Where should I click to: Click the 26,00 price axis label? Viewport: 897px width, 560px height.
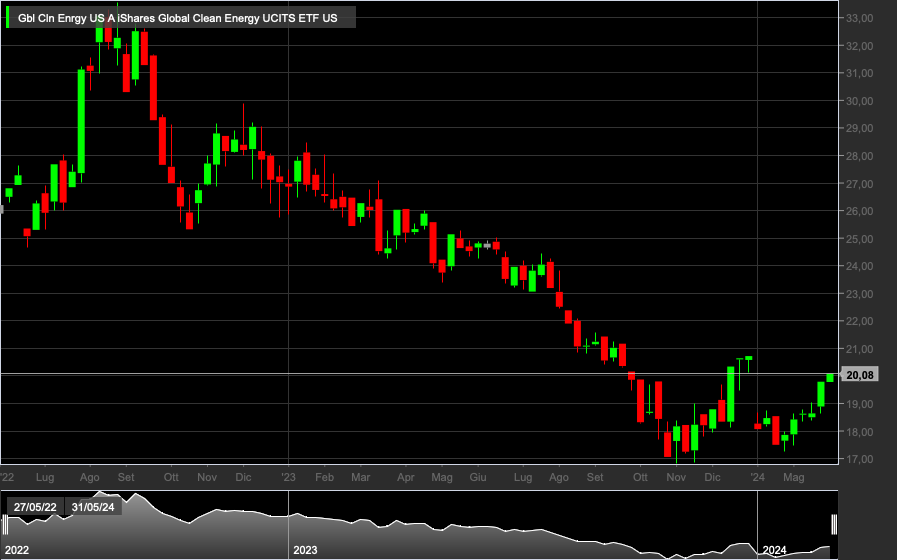click(x=859, y=211)
